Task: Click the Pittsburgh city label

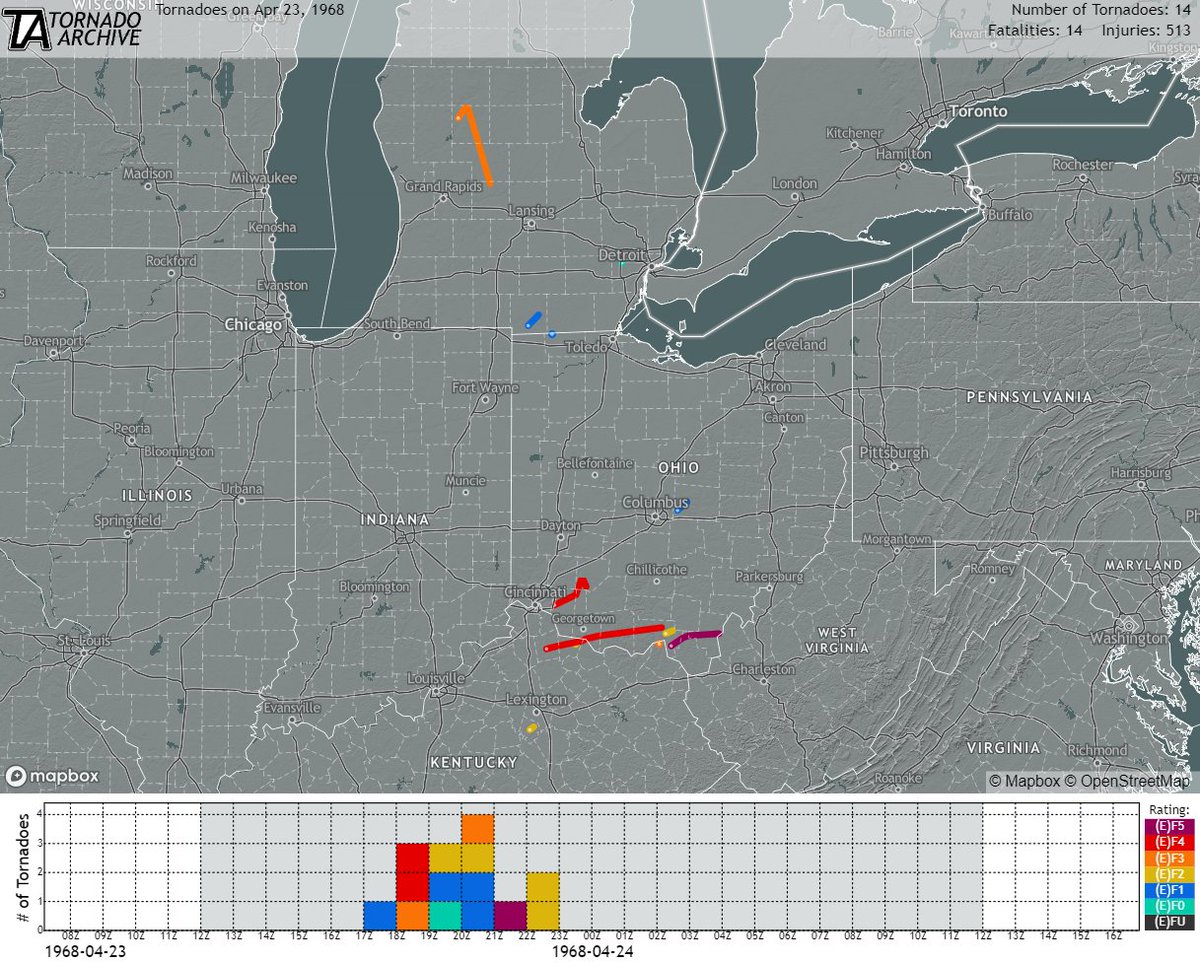Action: pyautogui.click(x=893, y=453)
